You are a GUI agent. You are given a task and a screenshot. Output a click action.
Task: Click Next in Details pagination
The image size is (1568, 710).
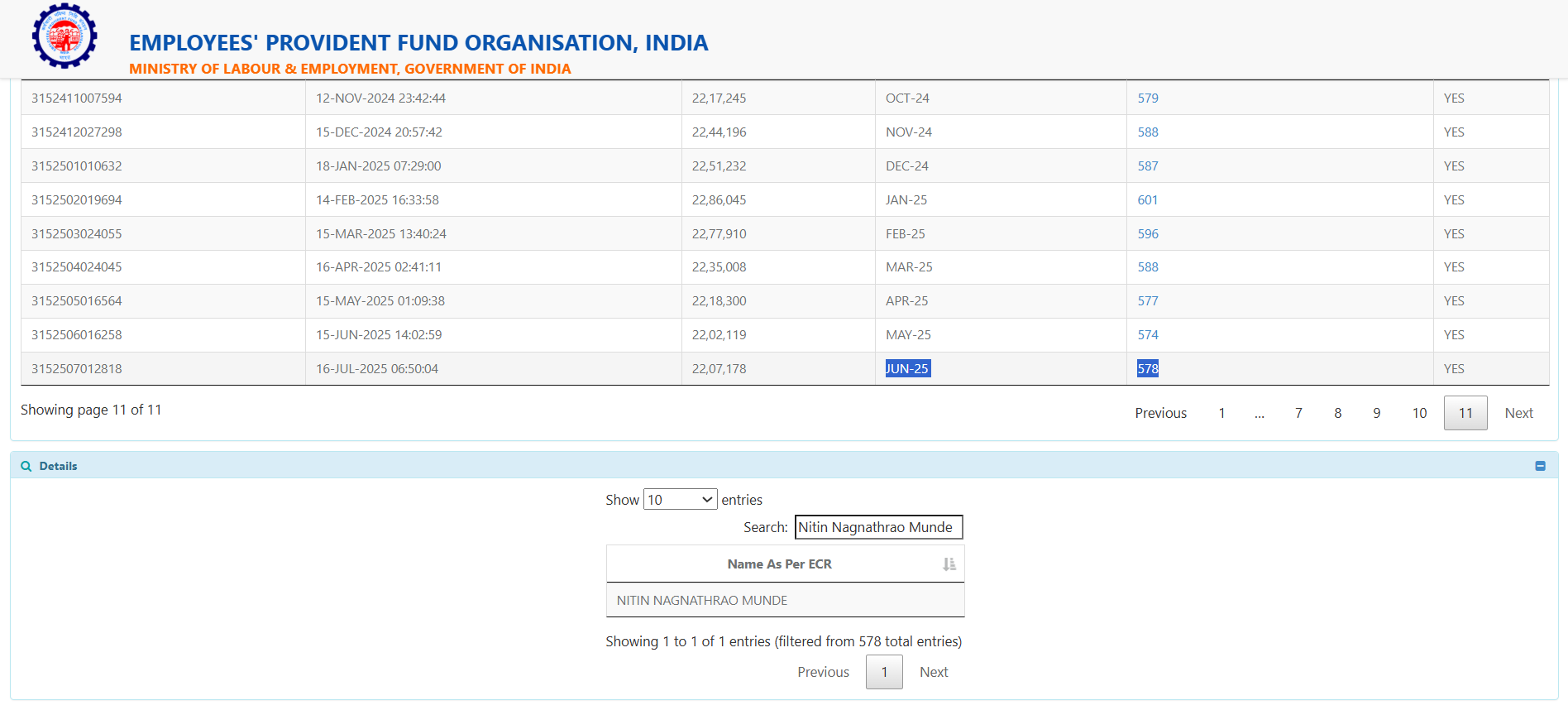coord(934,672)
